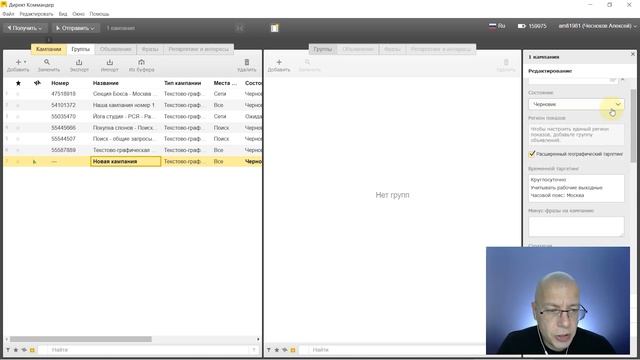Viewport: 640px width, 360px height.
Task: Click the Импорт icon in campaigns toolbar
Action: tap(109, 62)
